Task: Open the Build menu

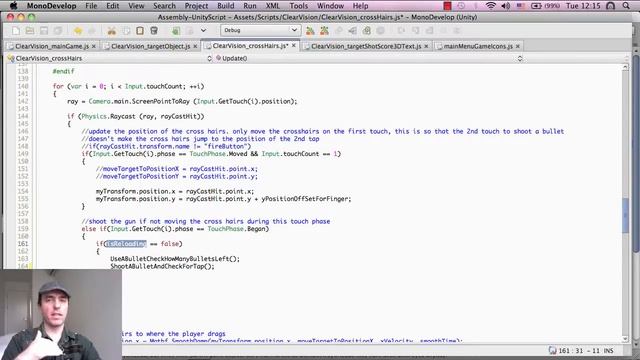Action: click(226, 6)
